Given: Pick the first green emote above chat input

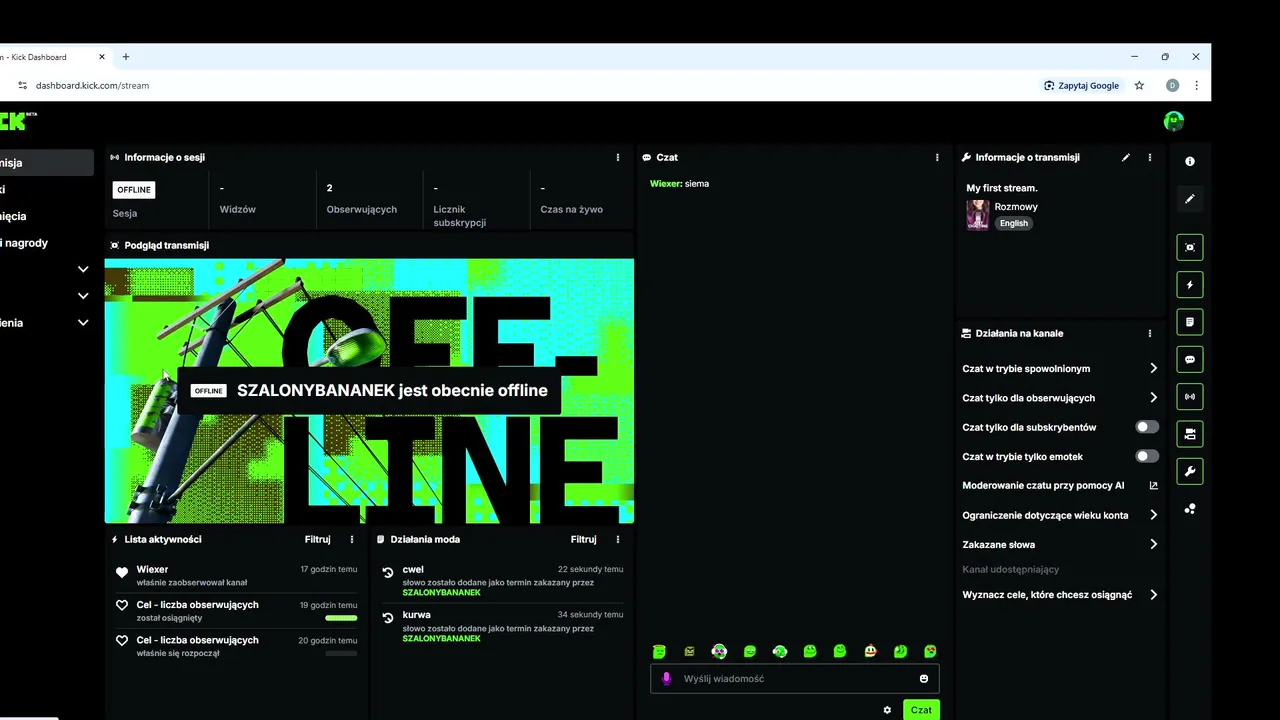Looking at the screenshot, I should click(659, 651).
